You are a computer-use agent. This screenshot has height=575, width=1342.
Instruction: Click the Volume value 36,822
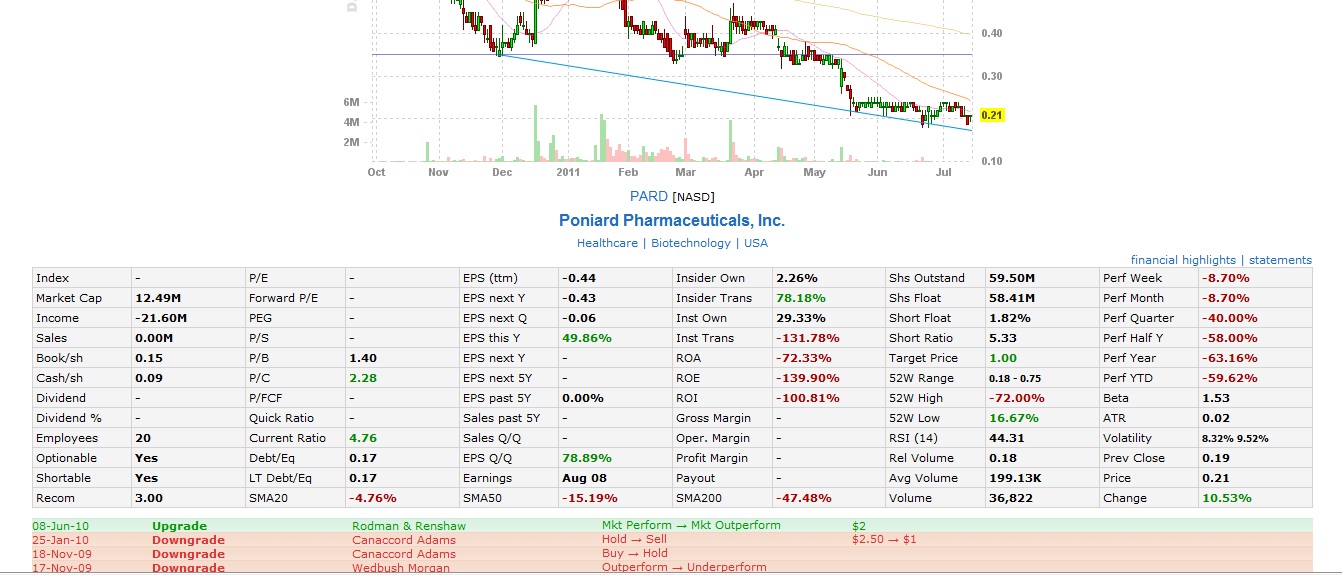(1010, 498)
